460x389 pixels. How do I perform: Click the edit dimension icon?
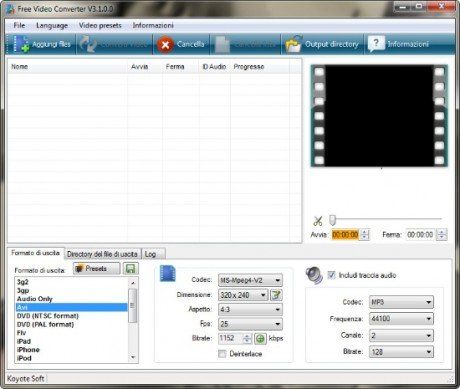point(276,295)
